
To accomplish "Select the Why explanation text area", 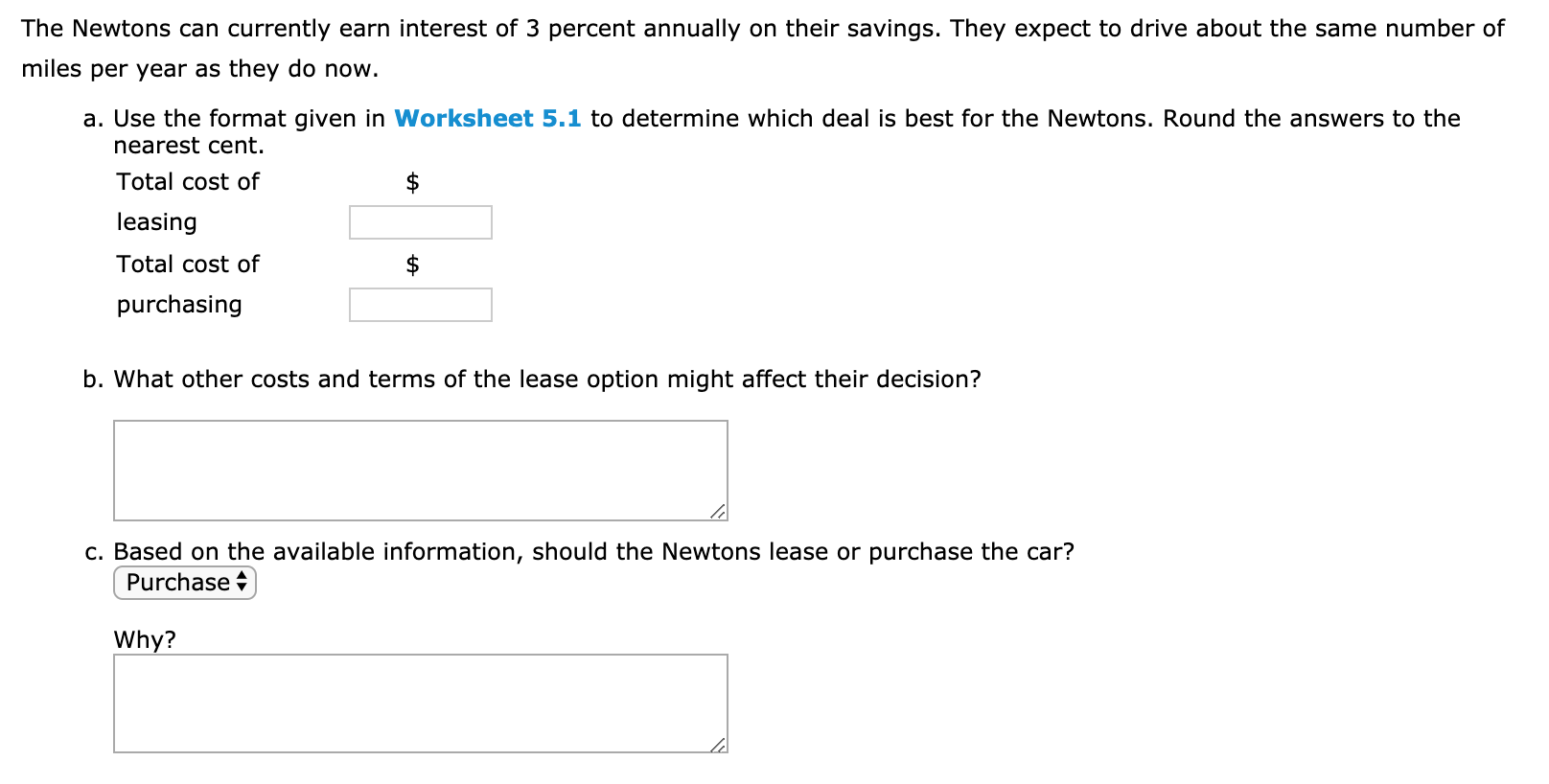I will coord(420,703).
